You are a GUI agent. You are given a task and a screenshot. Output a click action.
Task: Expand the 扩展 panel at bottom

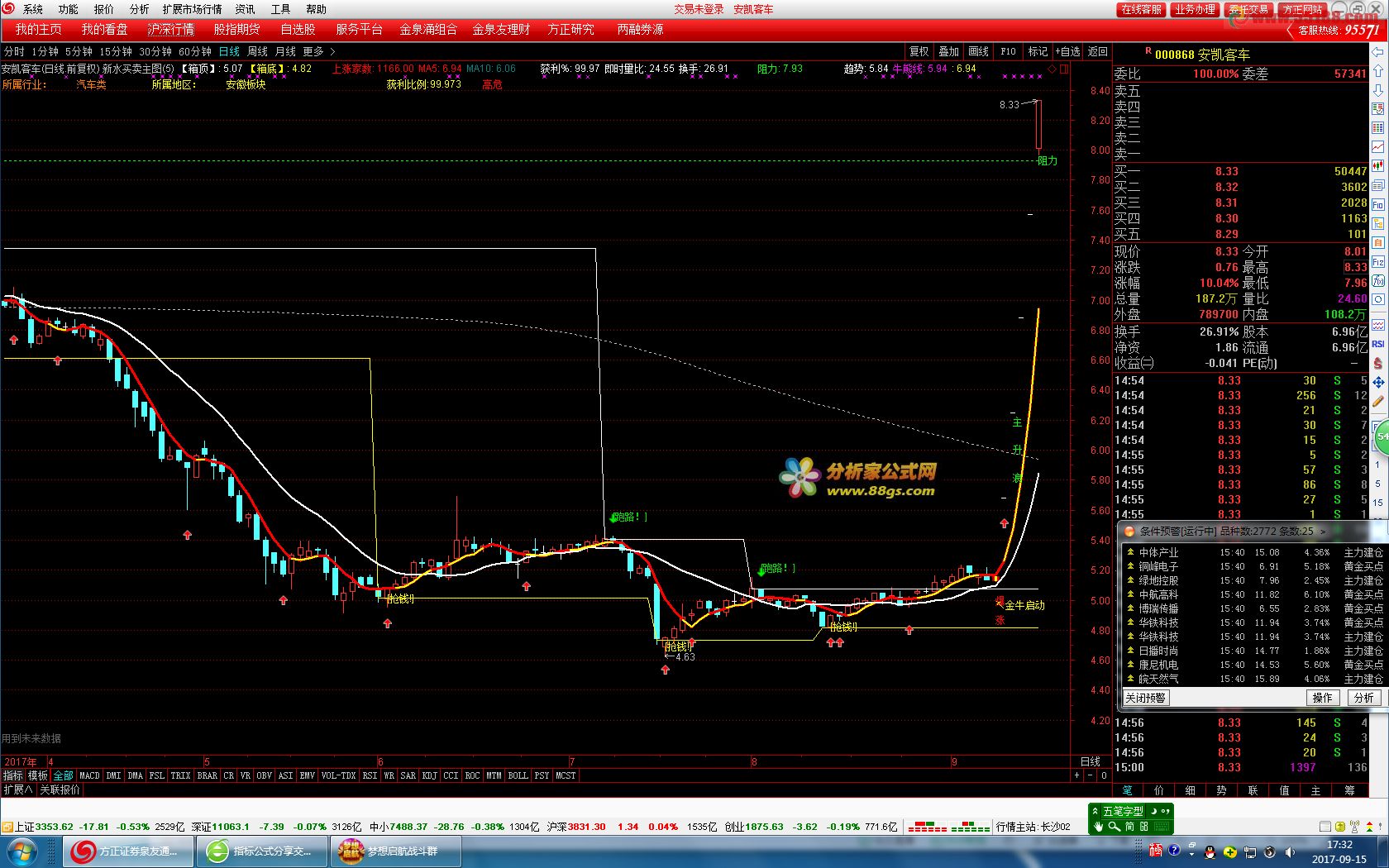pos(17,789)
